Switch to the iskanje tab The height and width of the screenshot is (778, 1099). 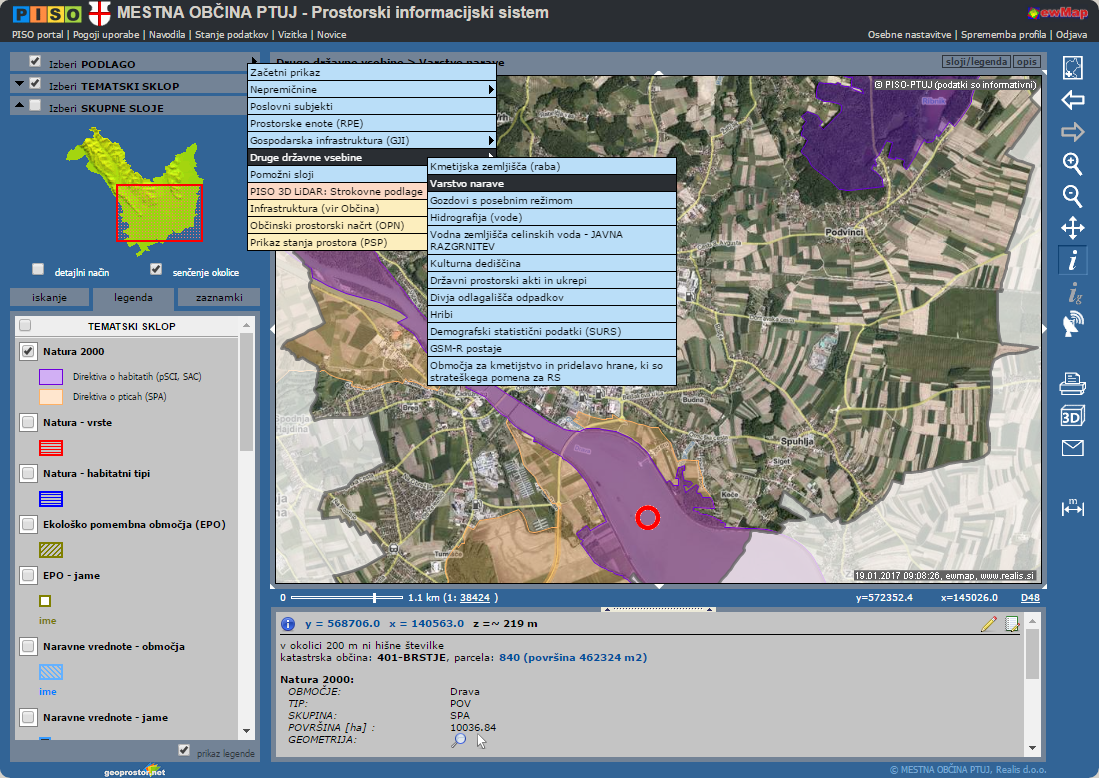pos(49,298)
